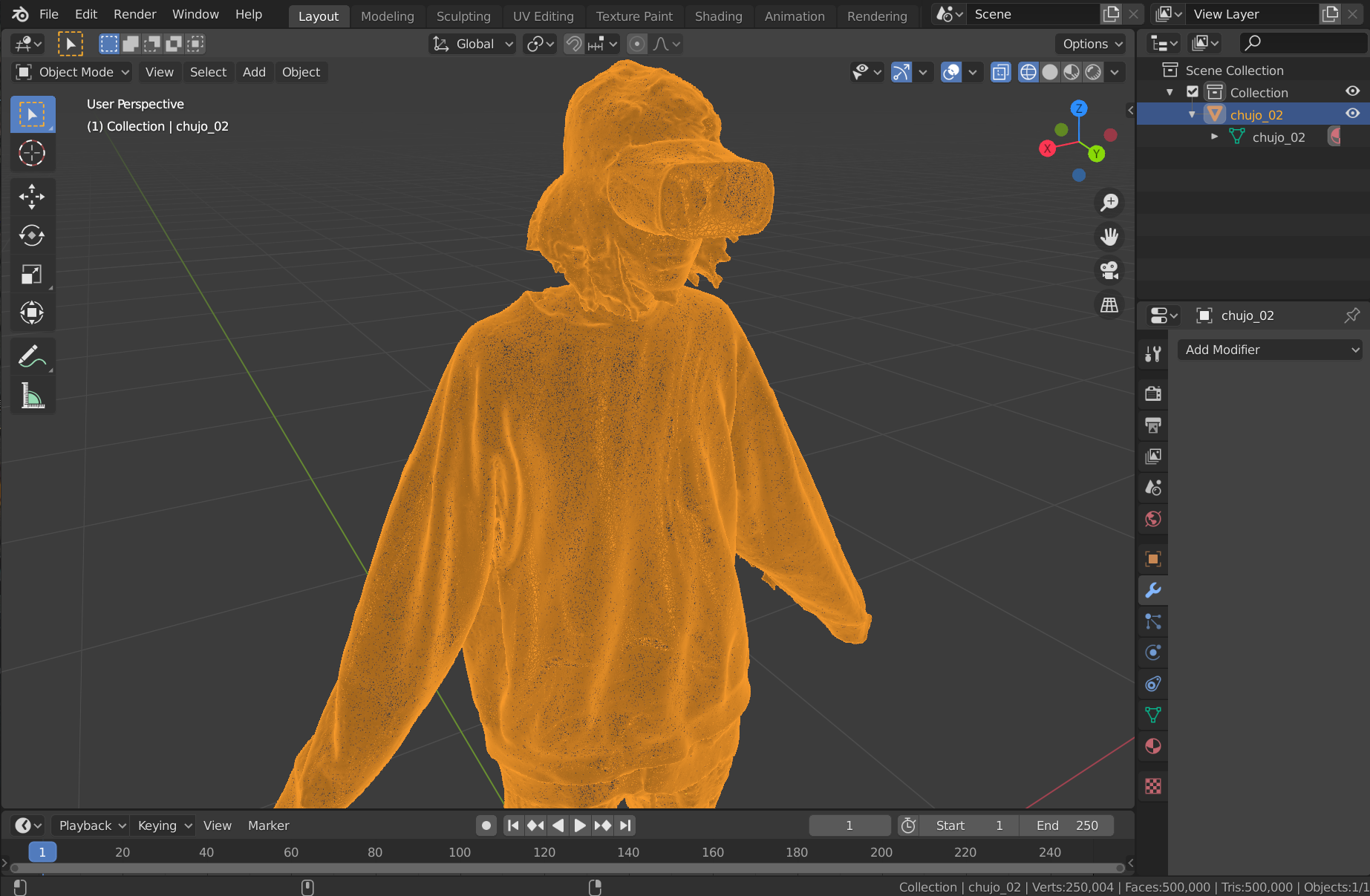
Task: Click the Z axis on navigation gizmo
Action: (1079, 108)
